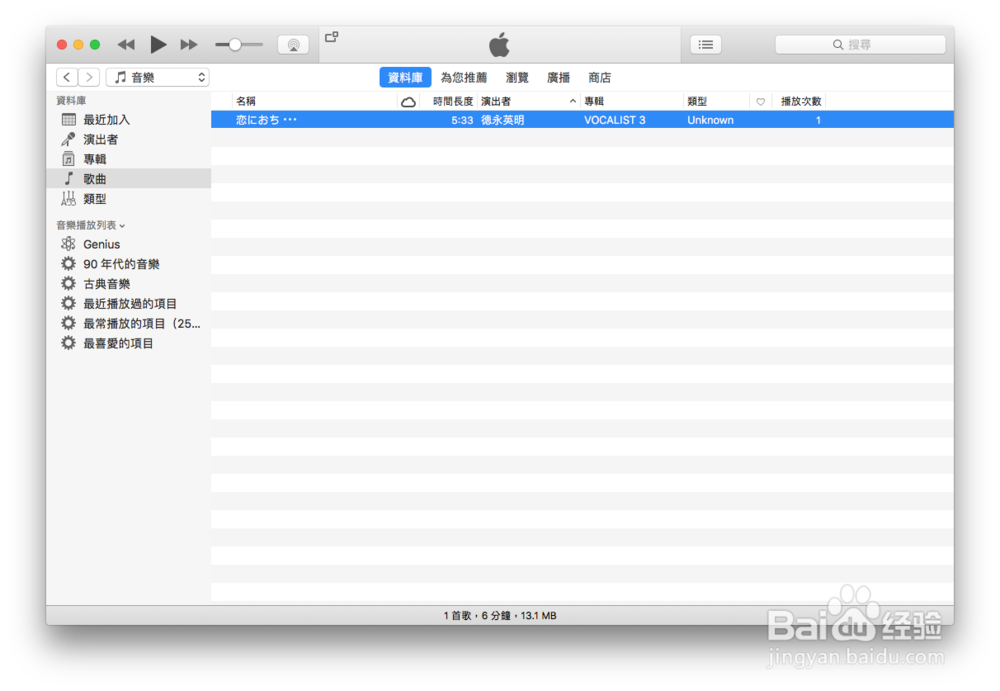Open the 音樂 media type dropdown
This screenshot has width=1000, height=691.
tap(158, 77)
